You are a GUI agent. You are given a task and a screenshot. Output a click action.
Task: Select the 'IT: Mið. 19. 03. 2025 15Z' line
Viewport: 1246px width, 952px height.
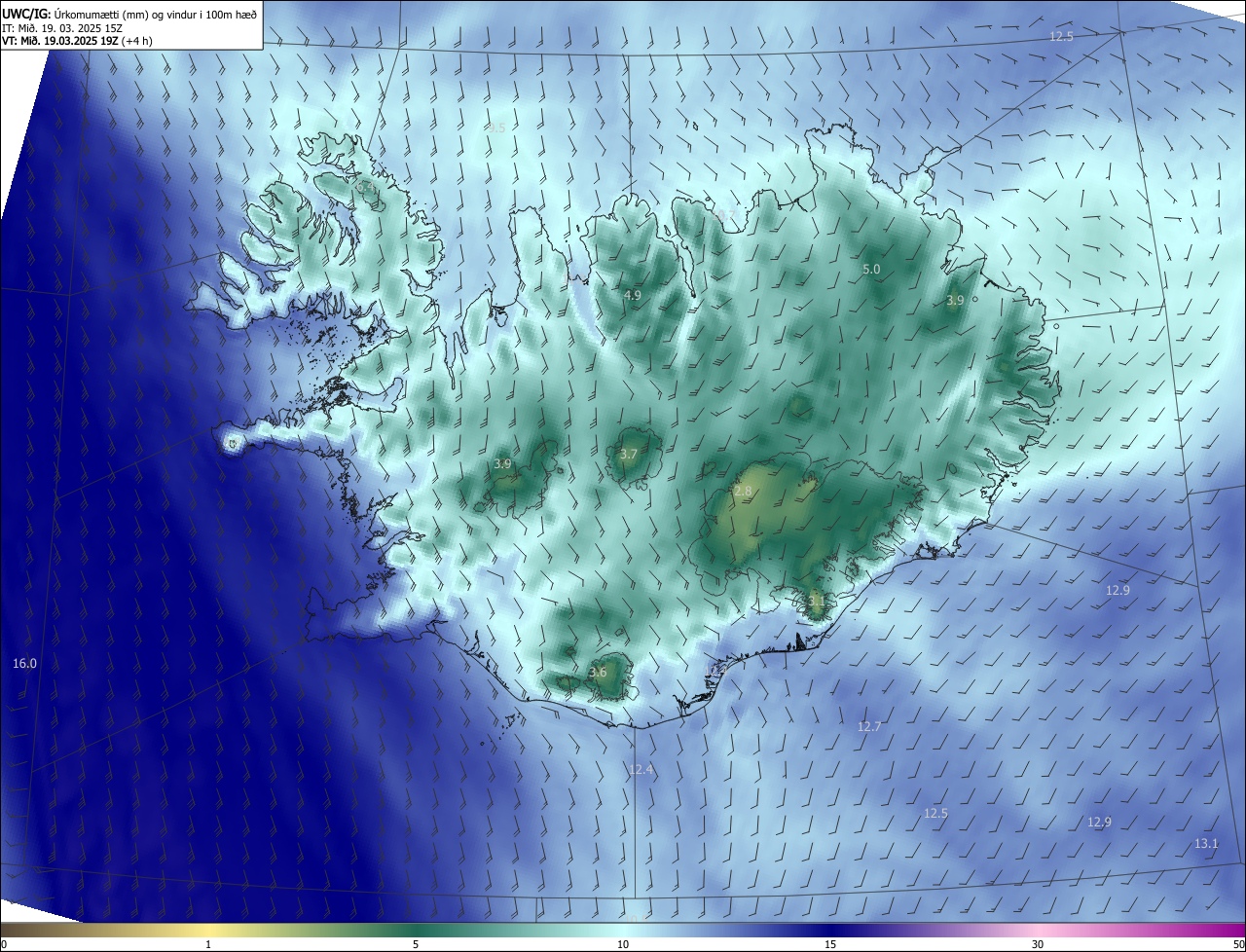[x=61, y=27]
